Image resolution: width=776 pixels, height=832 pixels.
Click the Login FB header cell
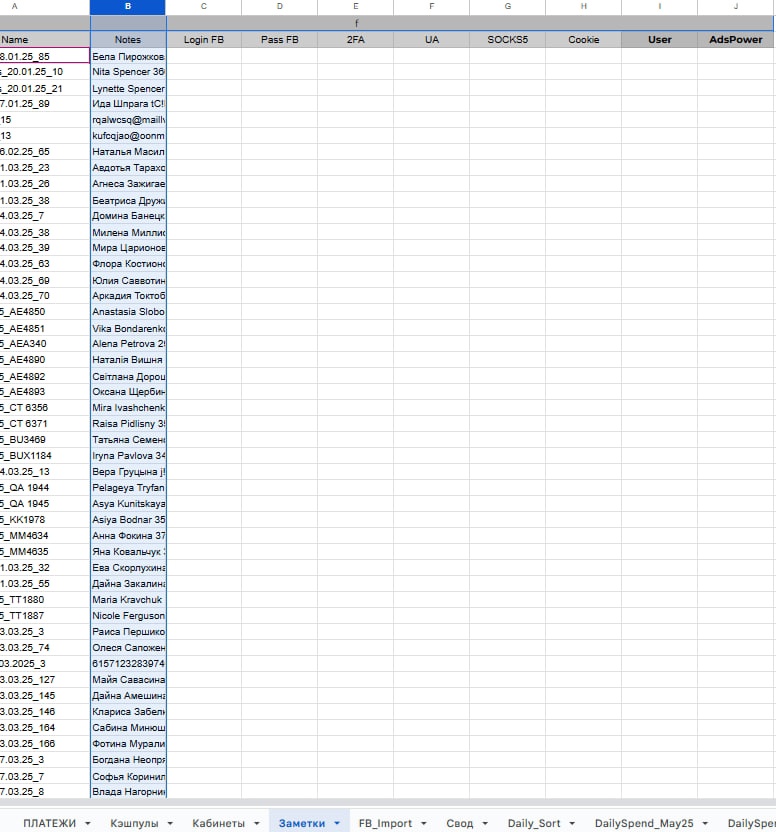[204, 40]
